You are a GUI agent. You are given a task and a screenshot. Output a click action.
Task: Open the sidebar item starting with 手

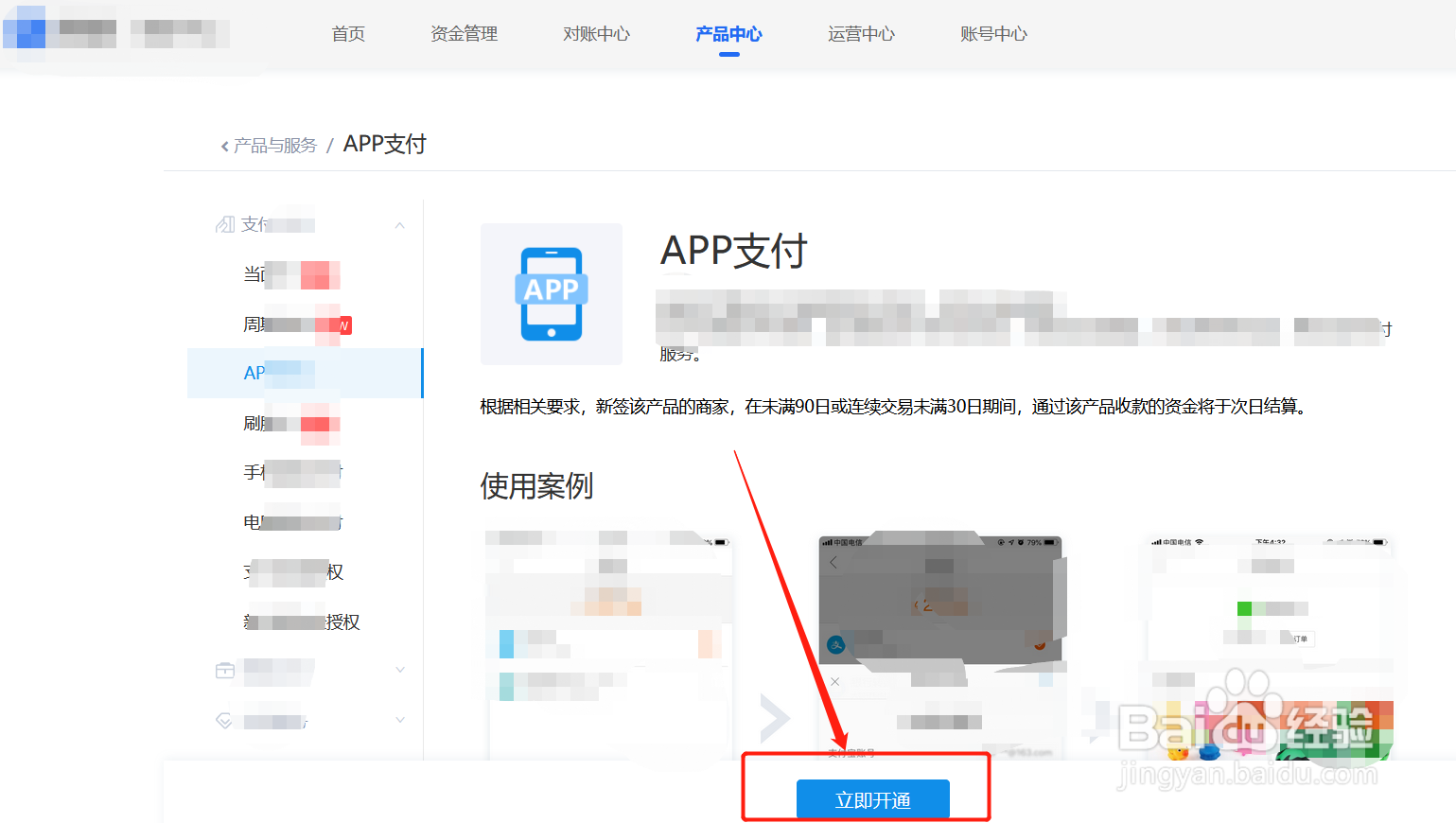[x=293, y=472]
